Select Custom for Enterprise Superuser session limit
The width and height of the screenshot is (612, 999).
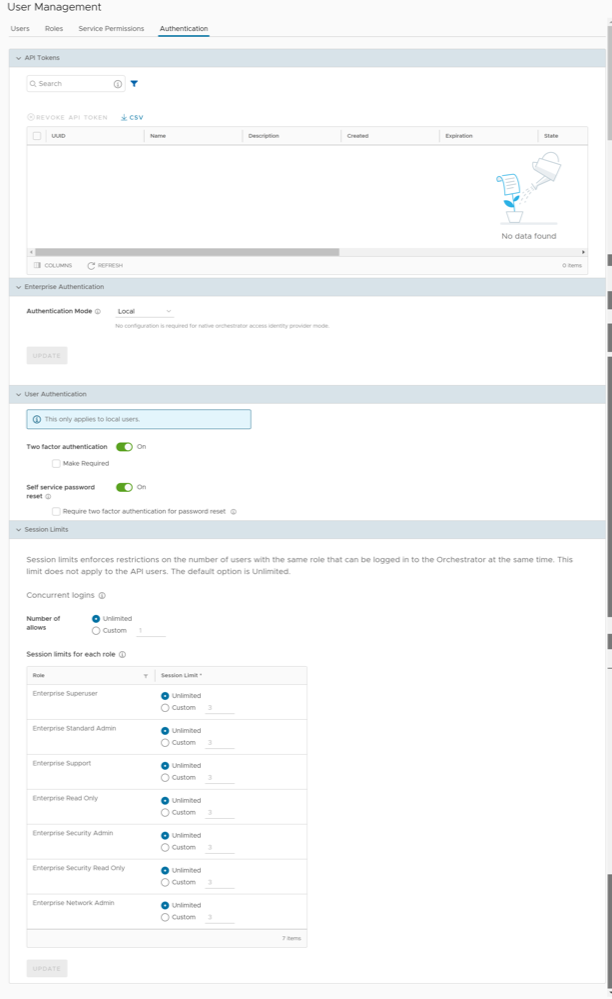(165, 708)
